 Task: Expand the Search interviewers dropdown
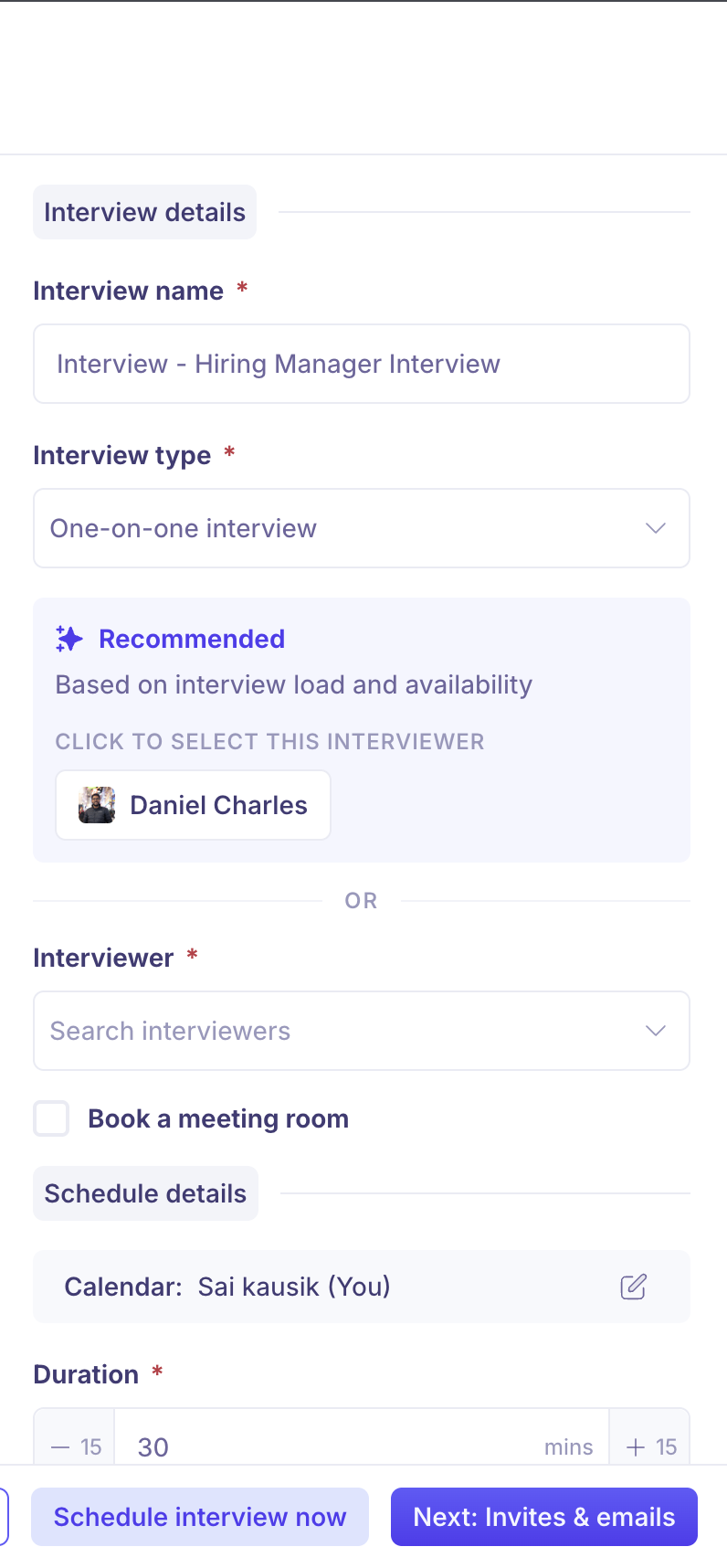pyautogui.click(x=362, y=1031)
